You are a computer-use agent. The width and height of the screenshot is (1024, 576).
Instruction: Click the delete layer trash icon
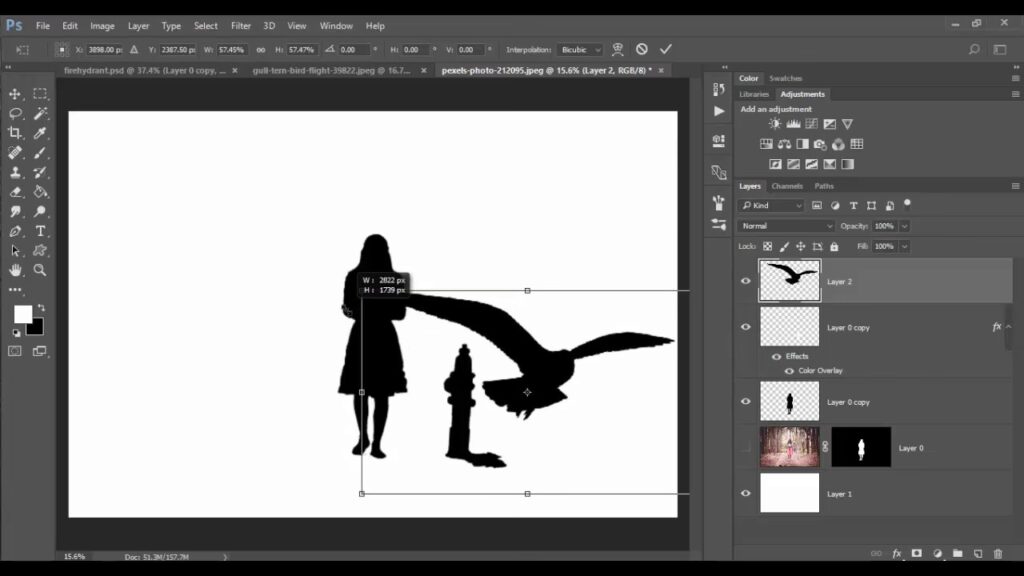(x=997, y=553)
